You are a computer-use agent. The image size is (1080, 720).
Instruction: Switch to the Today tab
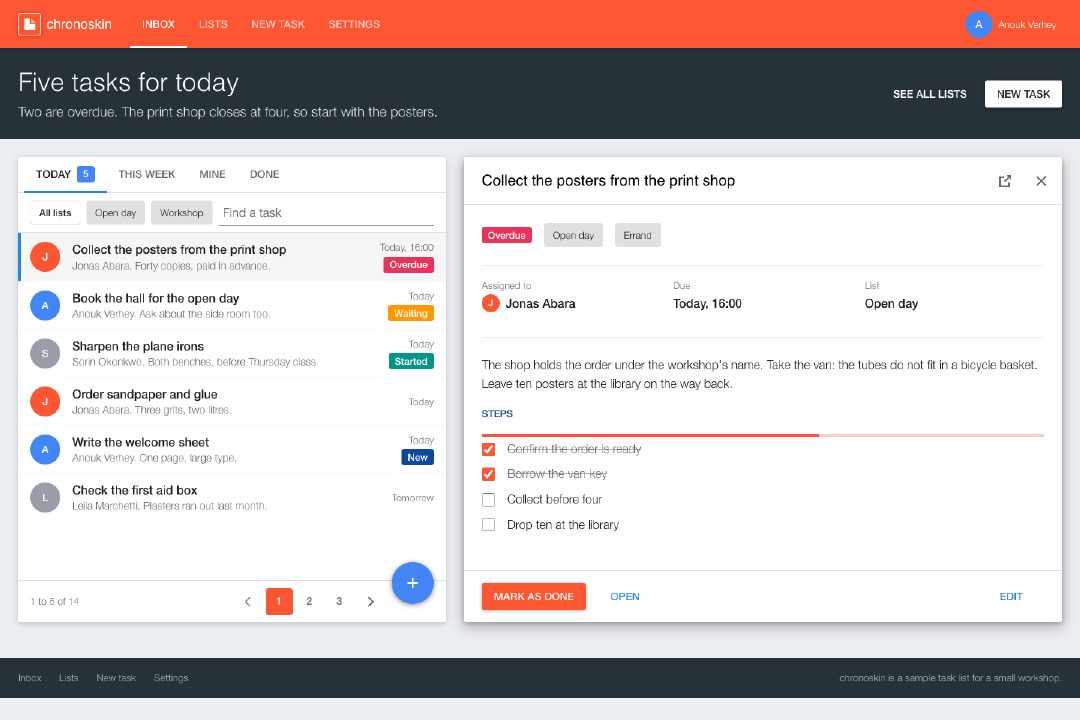tap(65, 174)
